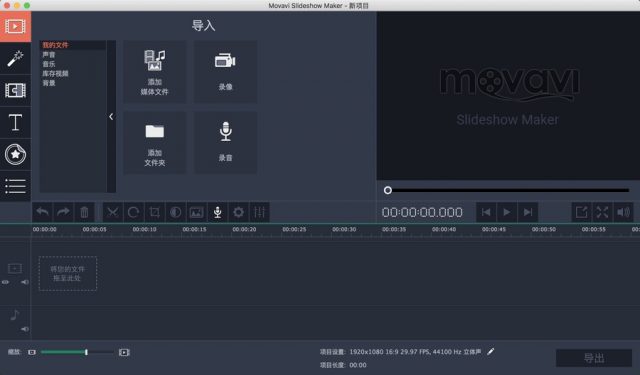This screenshot has height=375, width=640.
Task: Open the more list tab
Action: pos(15,186)
